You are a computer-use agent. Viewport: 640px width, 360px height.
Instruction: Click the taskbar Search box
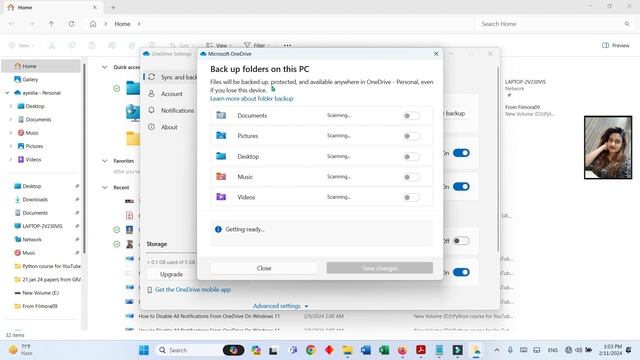(188, 350)
